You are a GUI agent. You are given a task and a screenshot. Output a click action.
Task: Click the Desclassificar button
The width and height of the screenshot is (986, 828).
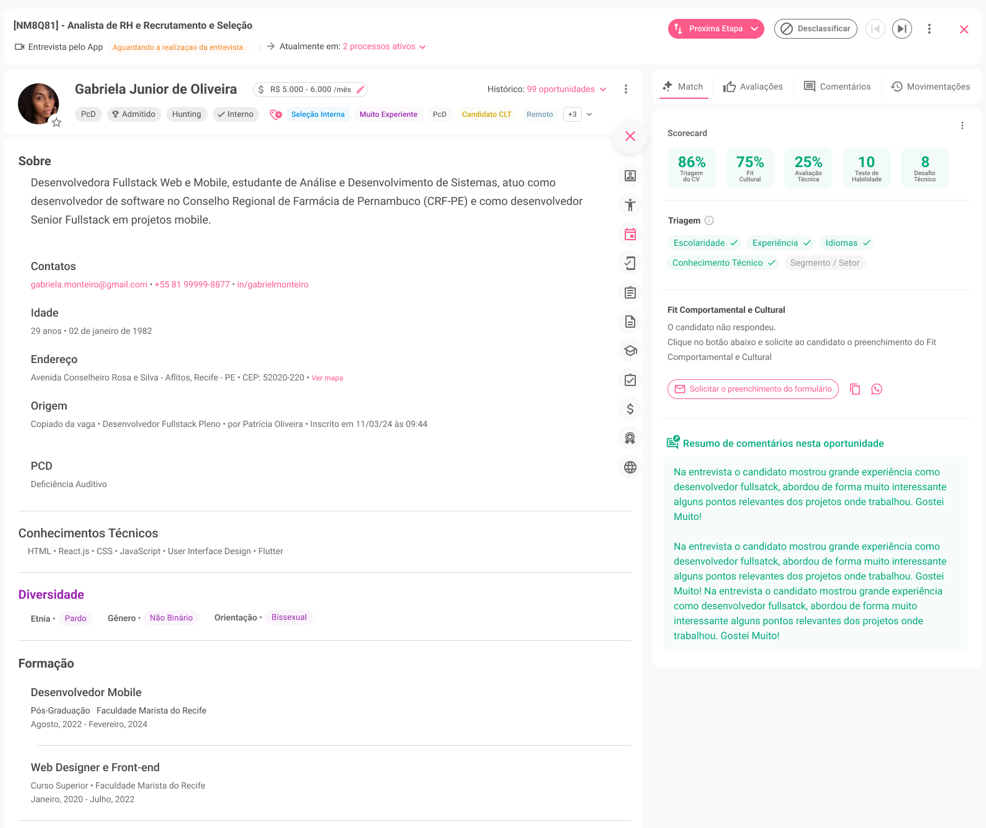815,29
